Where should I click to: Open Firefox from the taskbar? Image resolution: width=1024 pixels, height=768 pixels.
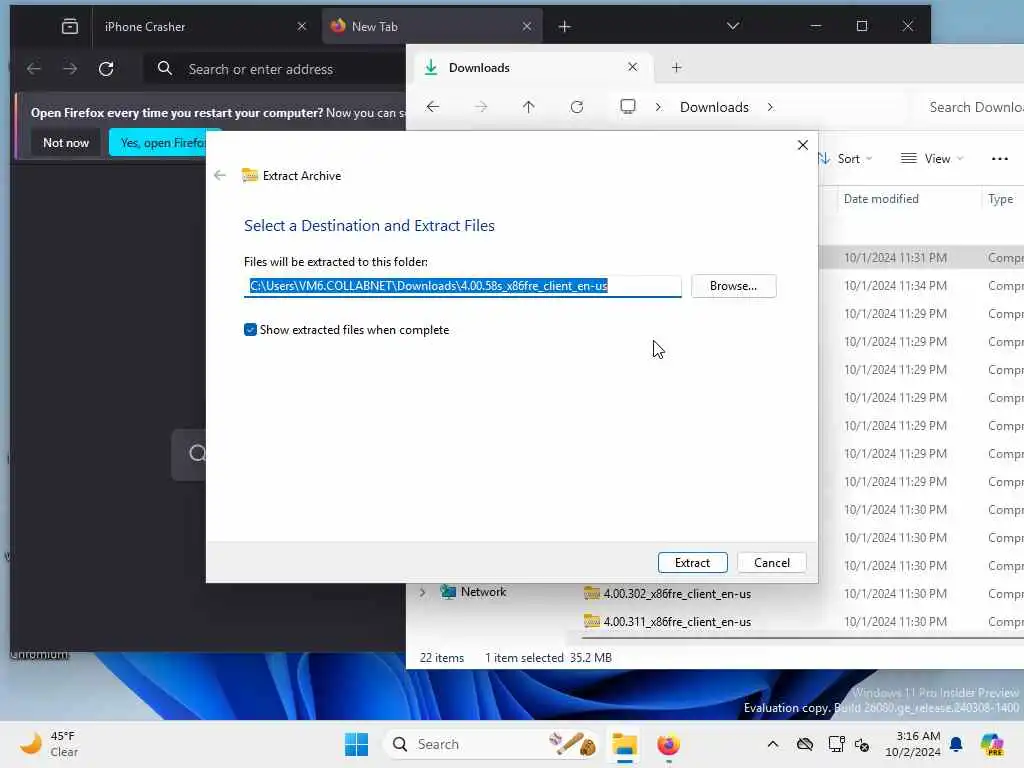coord(668,744)
